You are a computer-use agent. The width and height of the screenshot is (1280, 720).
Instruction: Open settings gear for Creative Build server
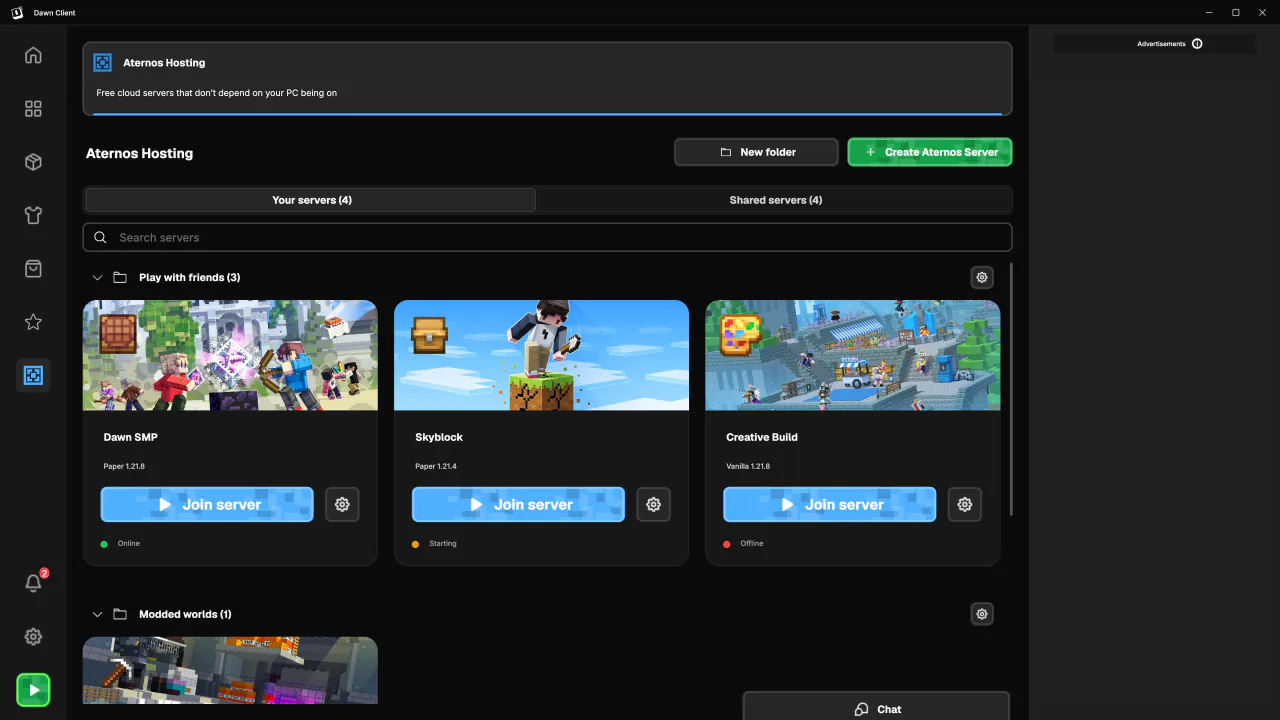point(965,505)
